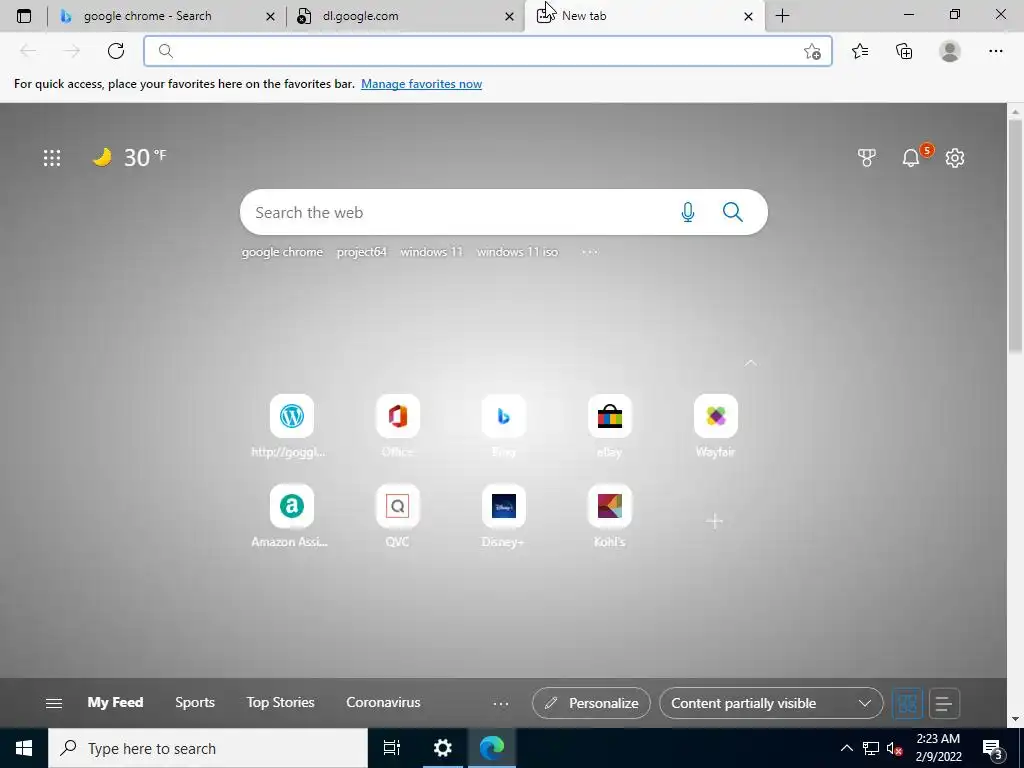
Task: Show more feed categories ellipsis
Action: [501, 703]
